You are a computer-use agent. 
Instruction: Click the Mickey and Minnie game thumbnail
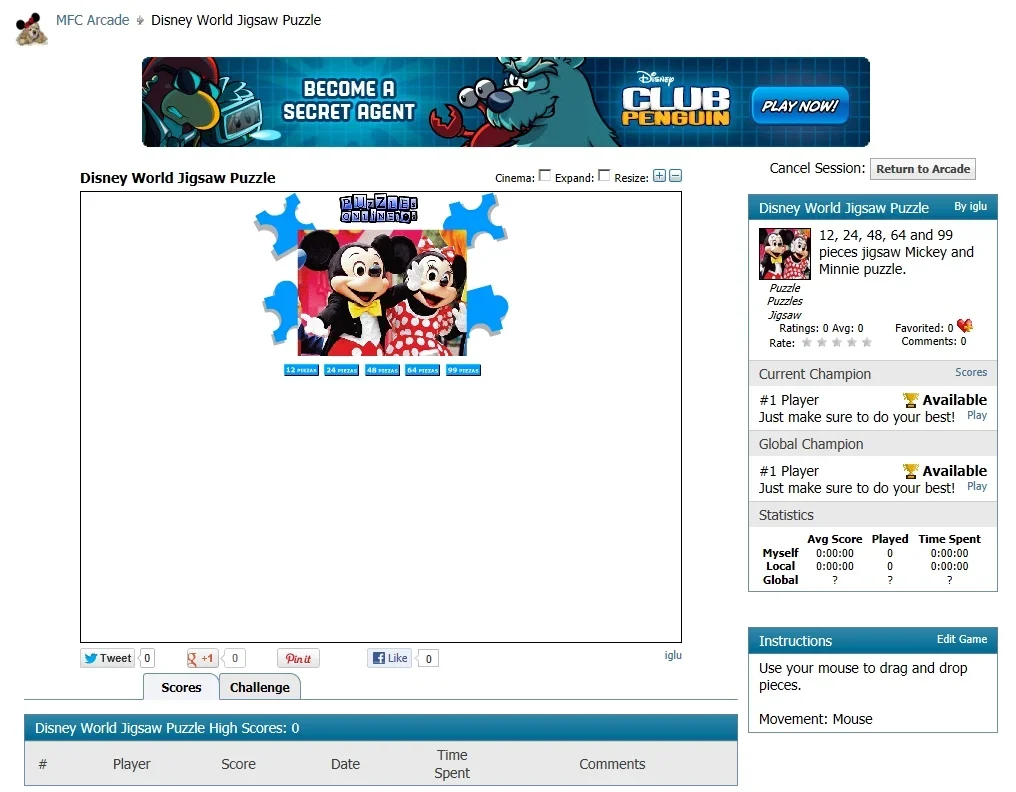pyautogui.click(x=785, y=253)
